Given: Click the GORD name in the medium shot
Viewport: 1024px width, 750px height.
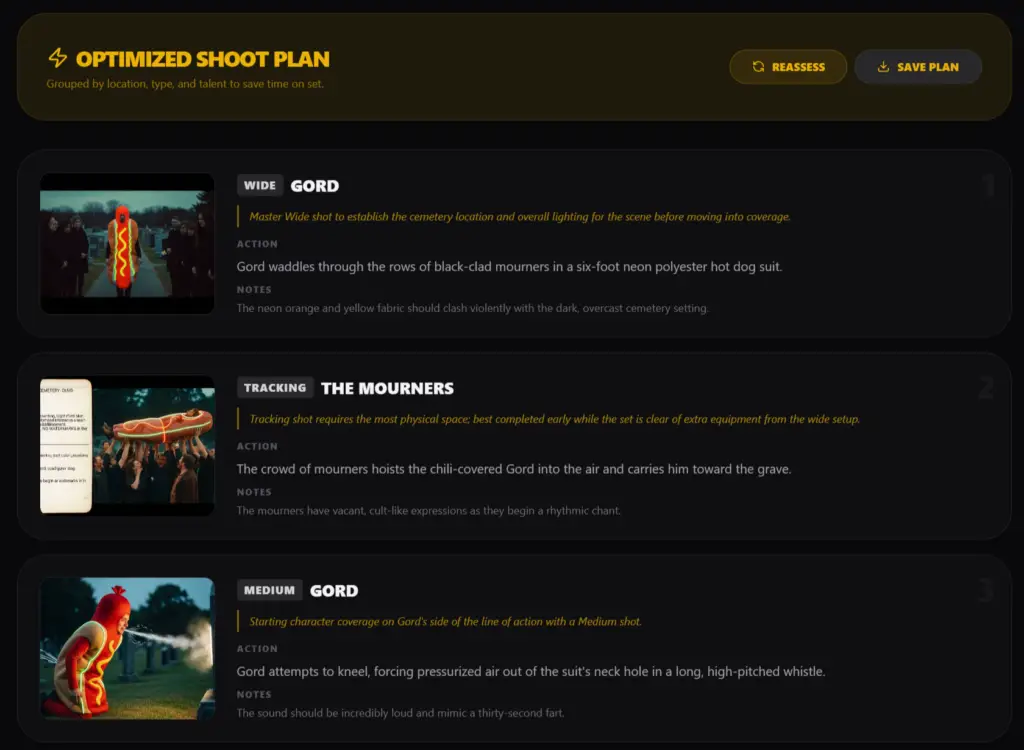Looking at the screenshot, I should pyautogui.click(x=334, y=591).
